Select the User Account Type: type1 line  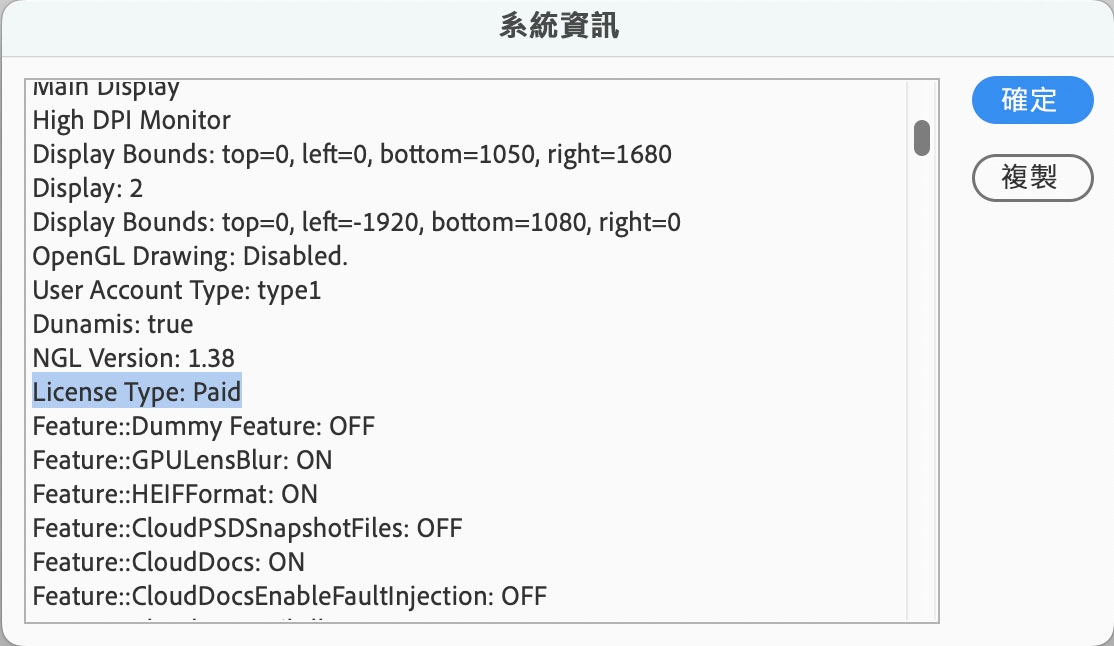[177, 291]
